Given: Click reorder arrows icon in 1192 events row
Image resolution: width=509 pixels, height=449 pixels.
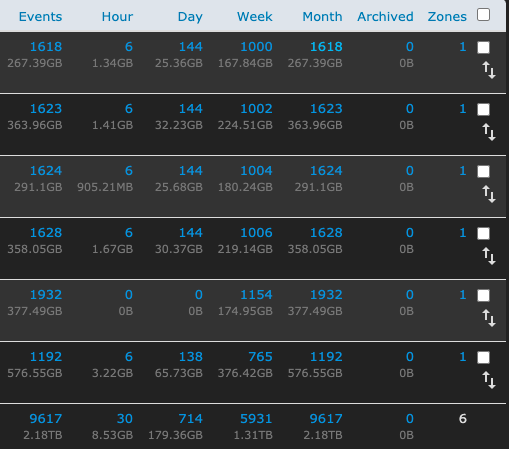Looking at the screenshot, I should [489, 380].
